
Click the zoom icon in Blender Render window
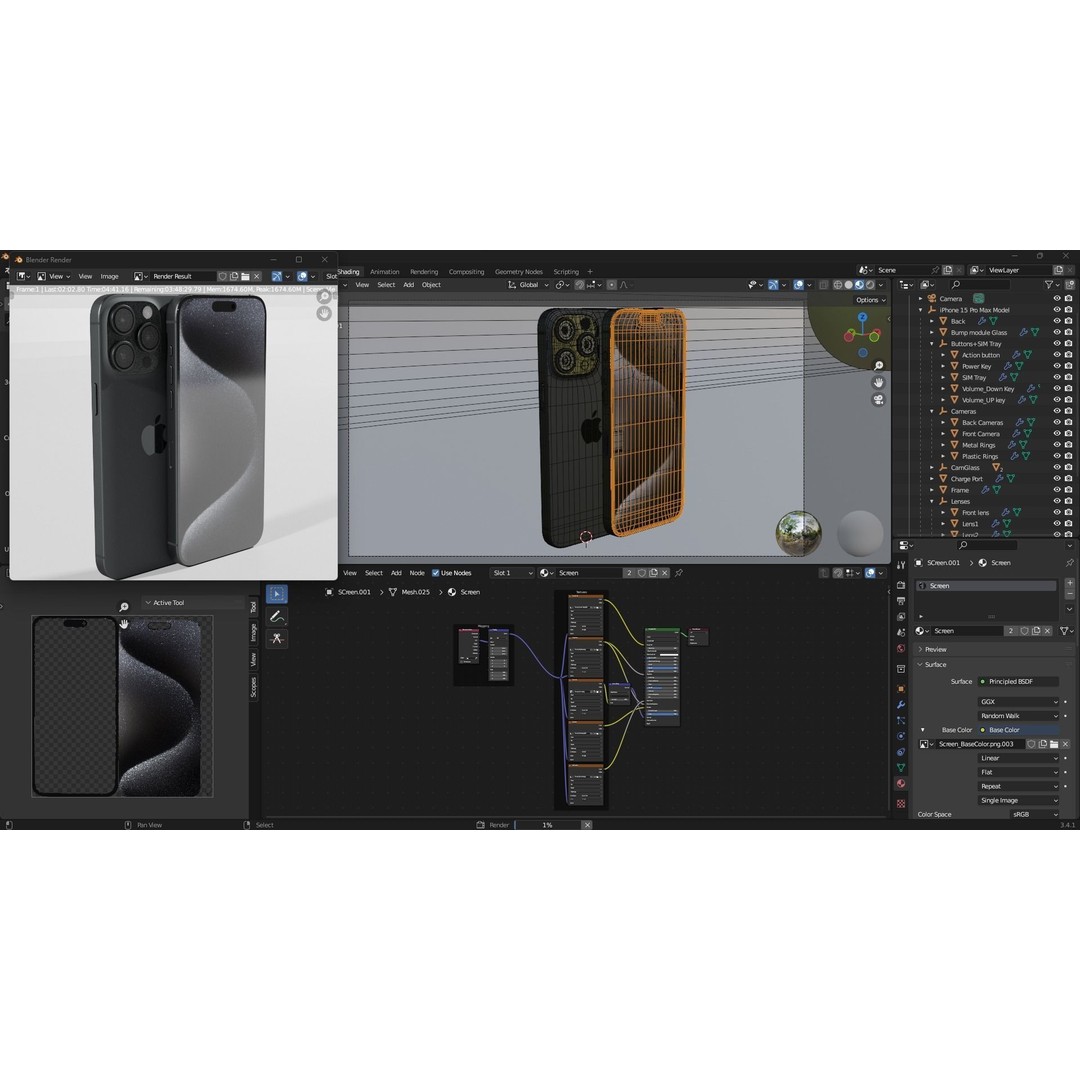coord(324,297)
